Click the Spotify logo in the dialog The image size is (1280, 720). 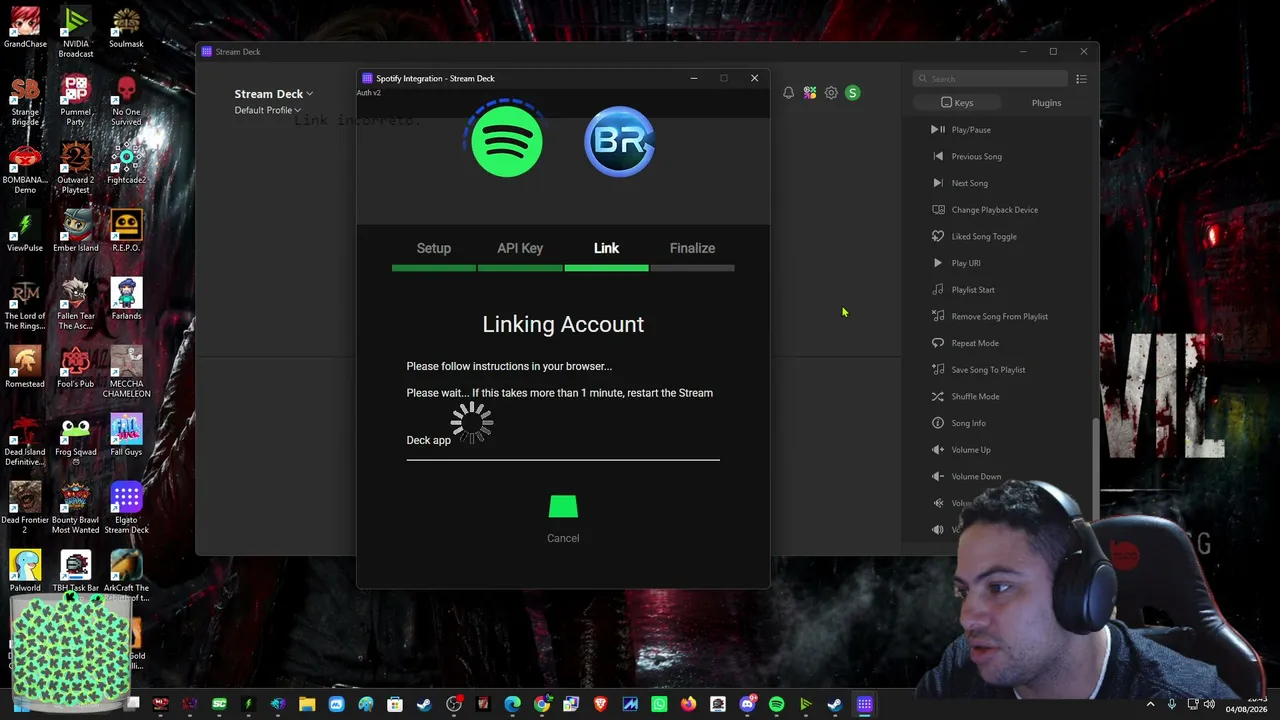[x=507, y=142]
